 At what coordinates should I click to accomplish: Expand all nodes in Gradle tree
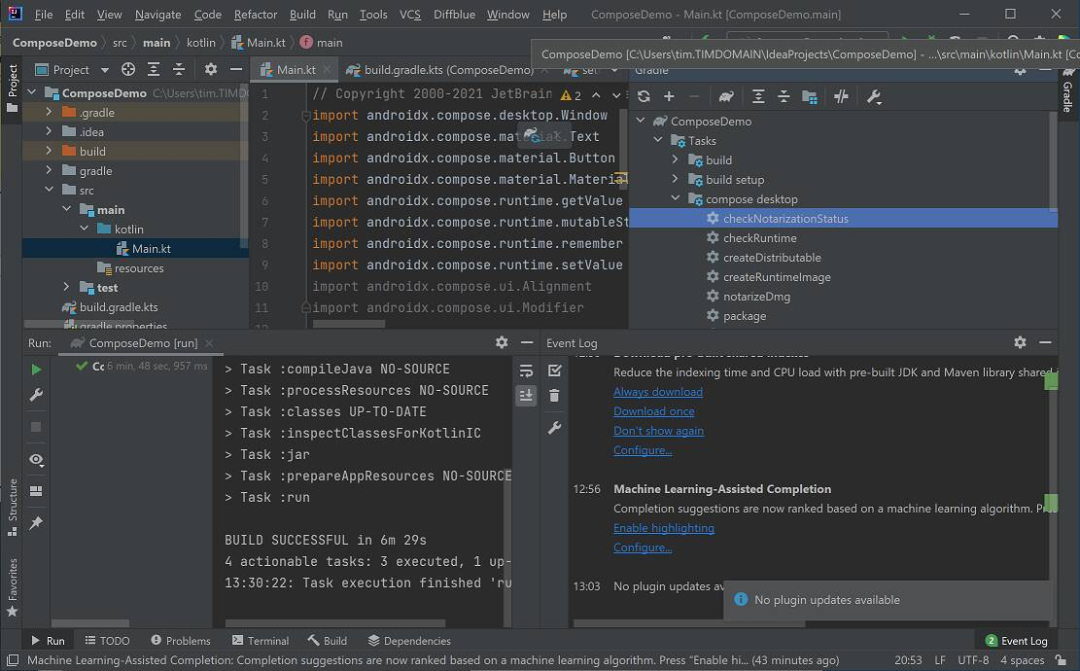[x=760, y=96]
